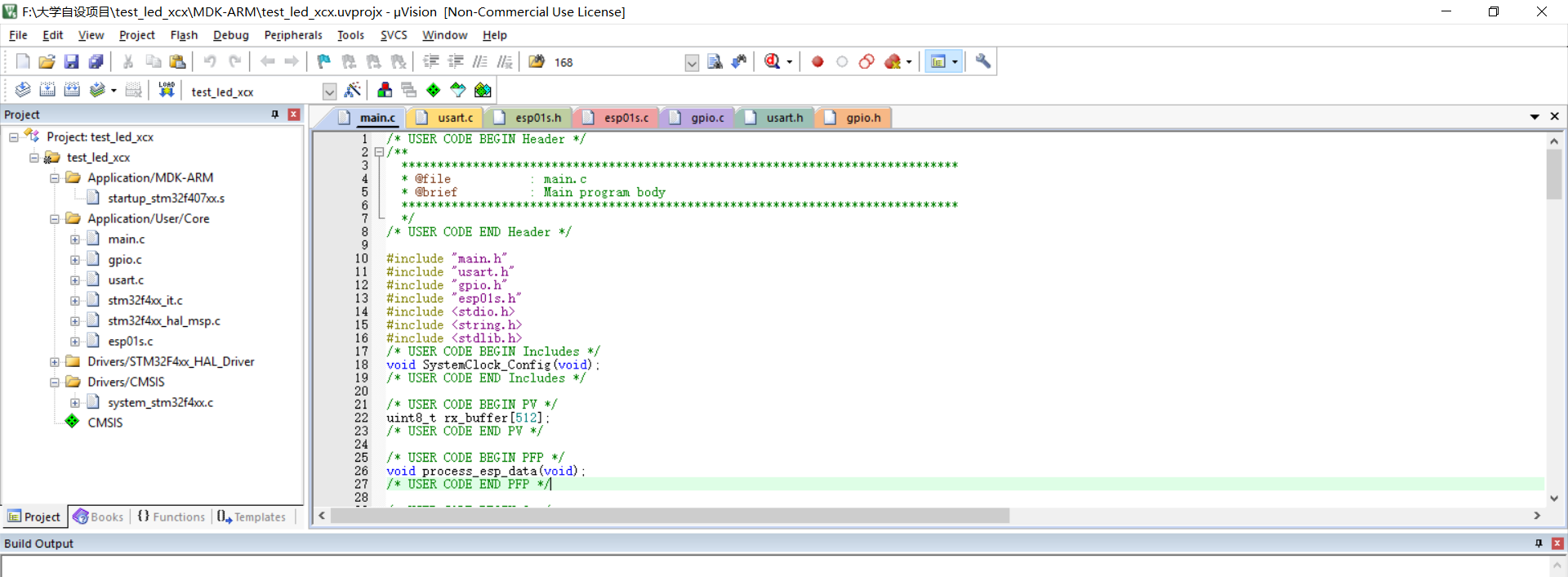Insert a breakpoint with the red dot icon
Image resolution: width=1568 pixels, height=577 pixels.
(x=817, y=61)
